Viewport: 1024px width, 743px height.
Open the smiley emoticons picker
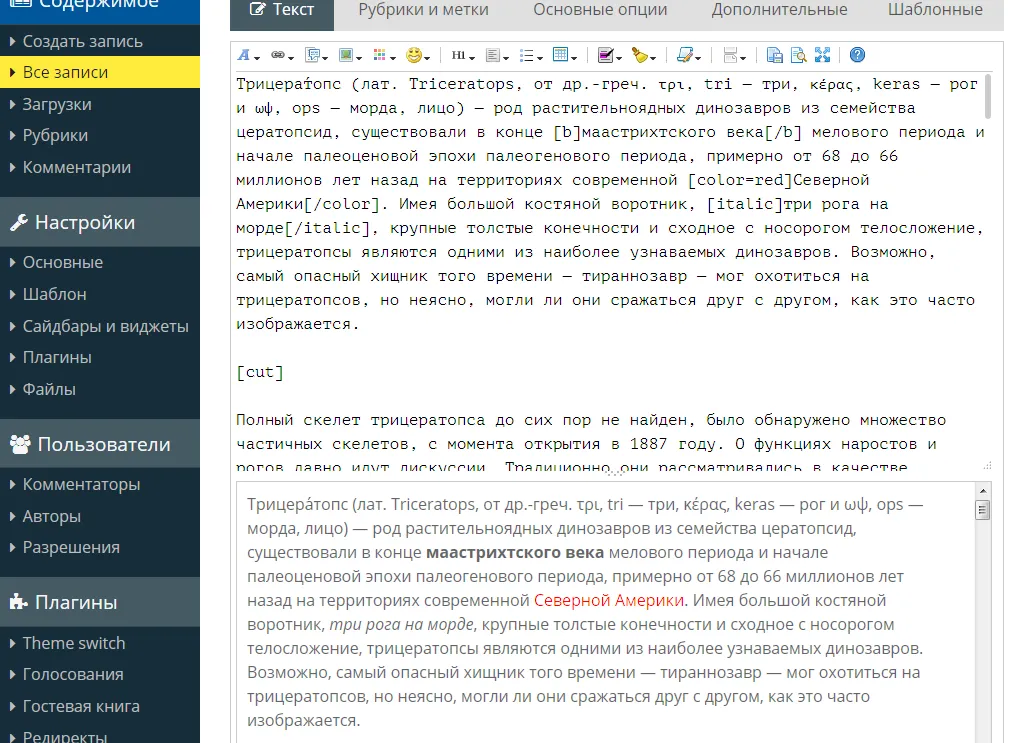click(x=417, y=56)
